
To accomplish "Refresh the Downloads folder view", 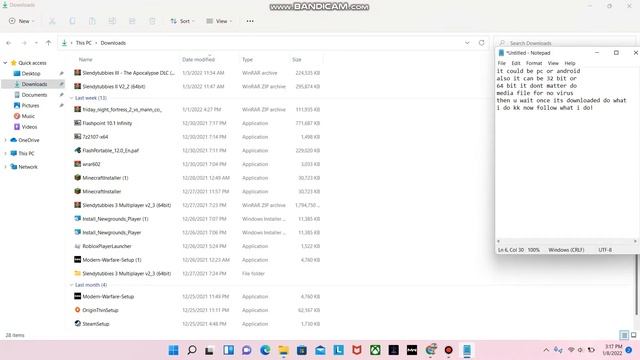I will 482,43.
